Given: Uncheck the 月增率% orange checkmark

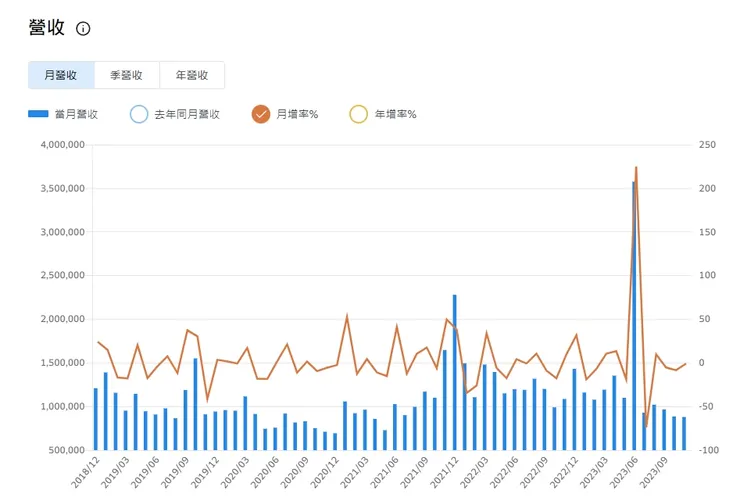Looking at the screenshot, I should pos(261,115).
